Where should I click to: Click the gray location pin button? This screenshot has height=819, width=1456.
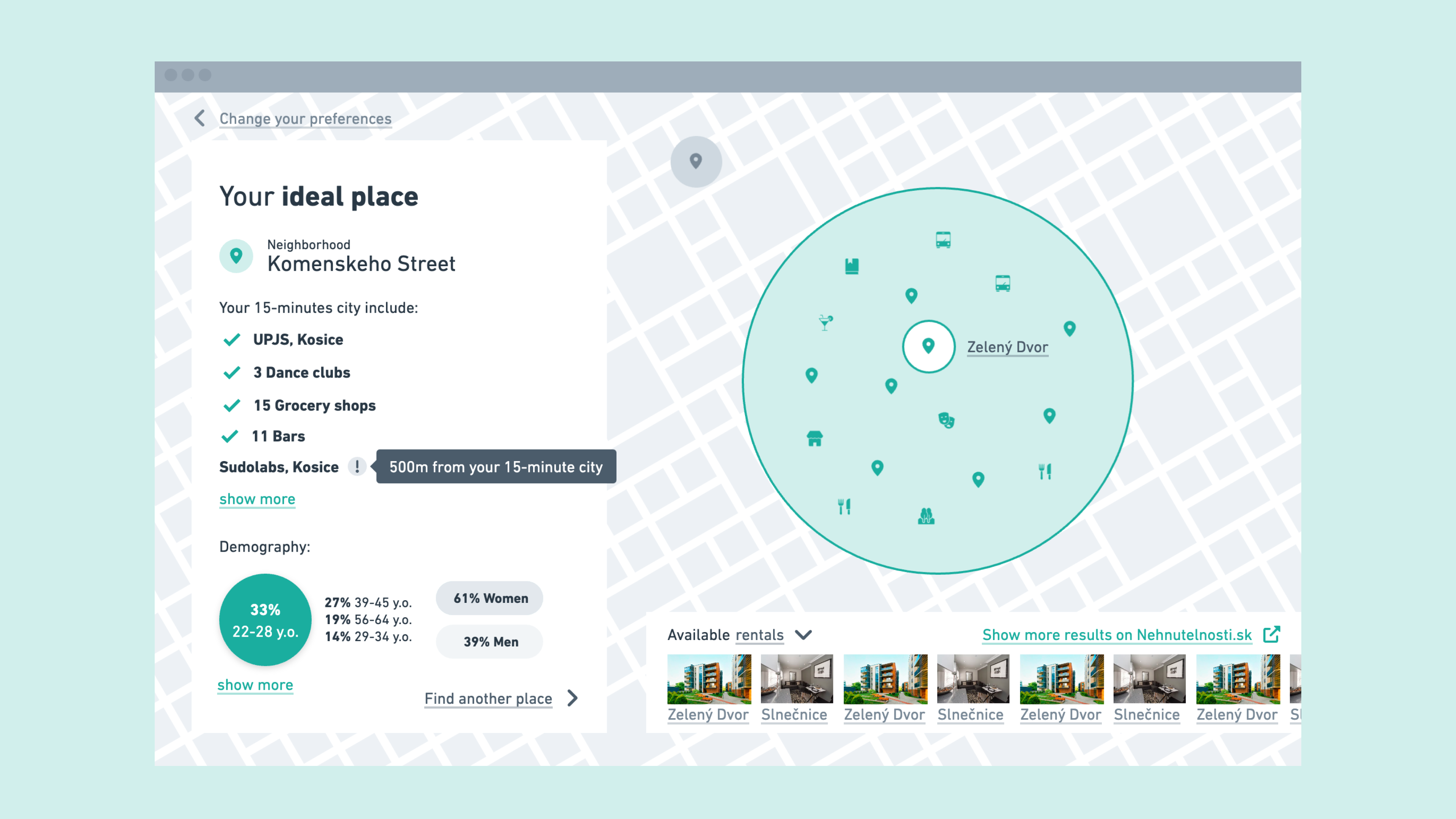(696, 162)
